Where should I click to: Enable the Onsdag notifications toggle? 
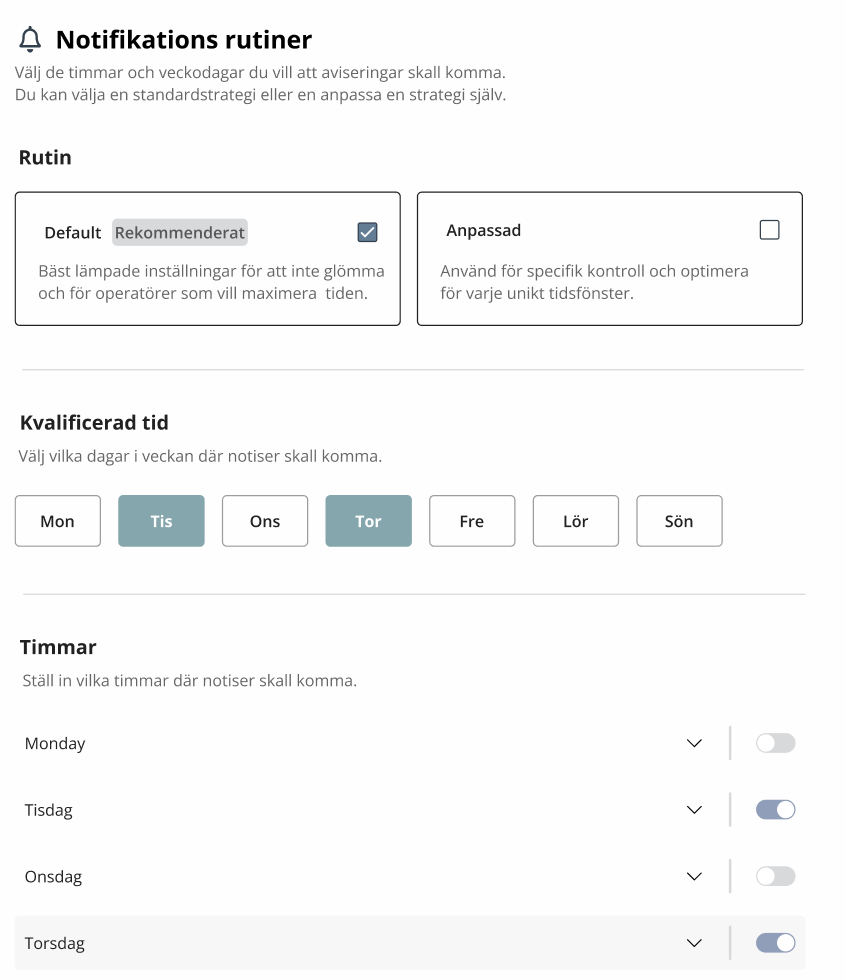tap(775, 876)
